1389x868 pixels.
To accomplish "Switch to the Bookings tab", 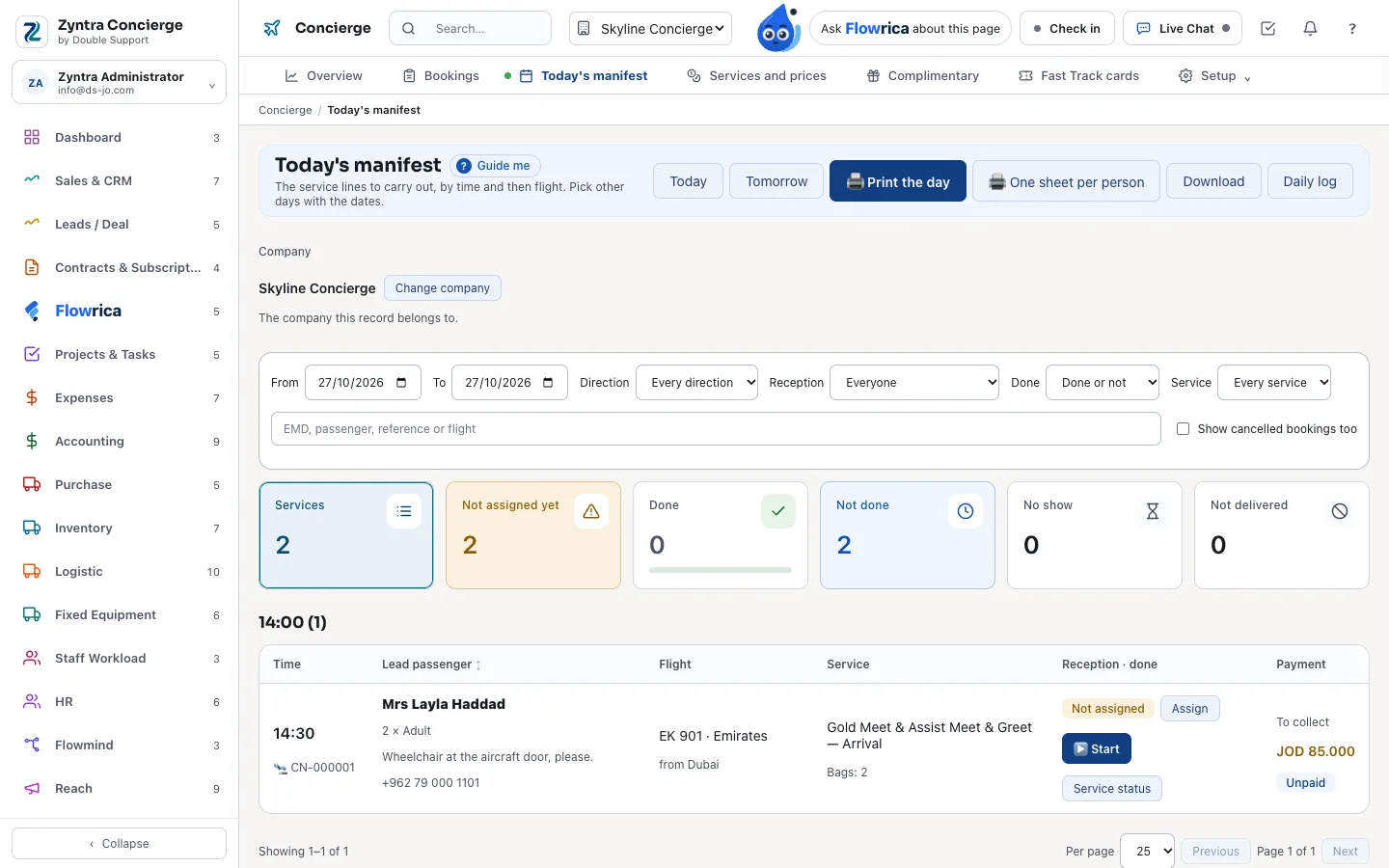I will (441, 75).
